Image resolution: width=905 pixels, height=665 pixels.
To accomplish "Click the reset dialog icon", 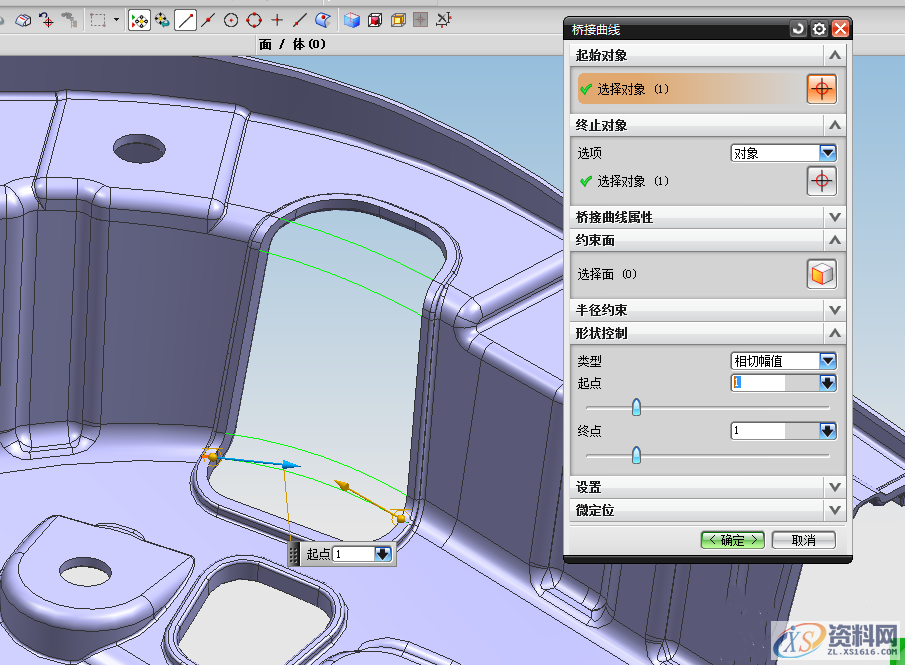I will tap(798, 30).
